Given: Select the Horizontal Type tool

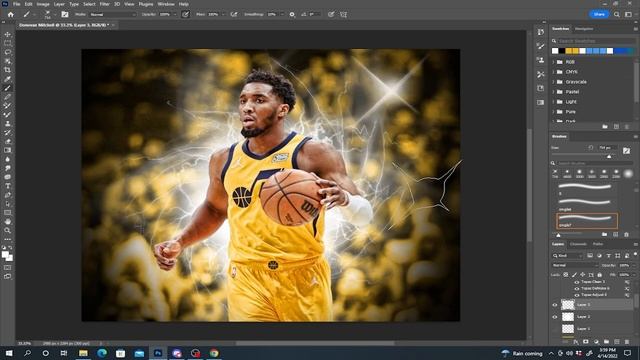Looking at the screenshot, I should 7,186.
